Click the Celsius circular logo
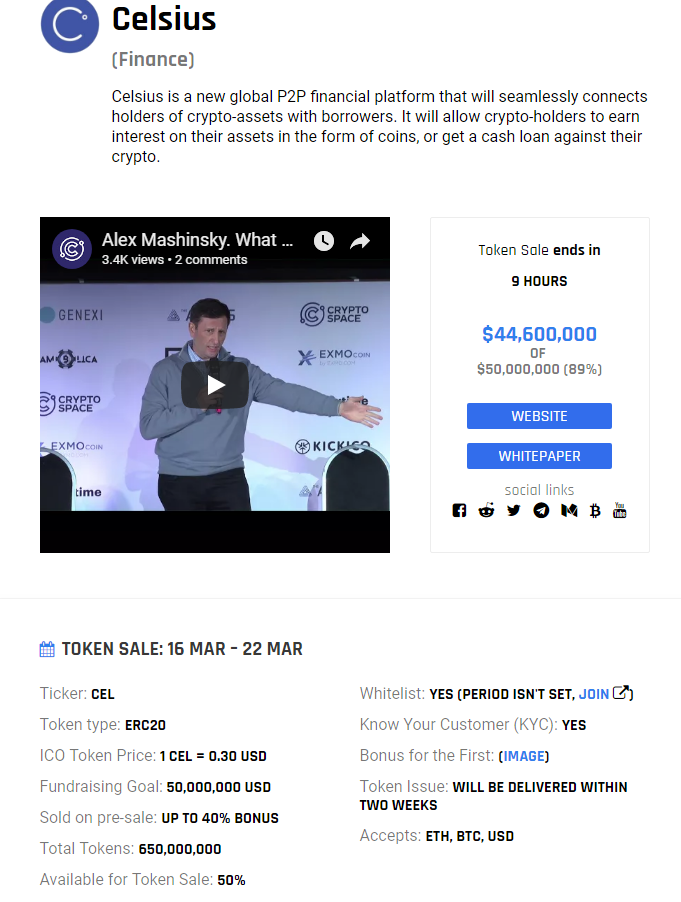 (x=70, y=25)
